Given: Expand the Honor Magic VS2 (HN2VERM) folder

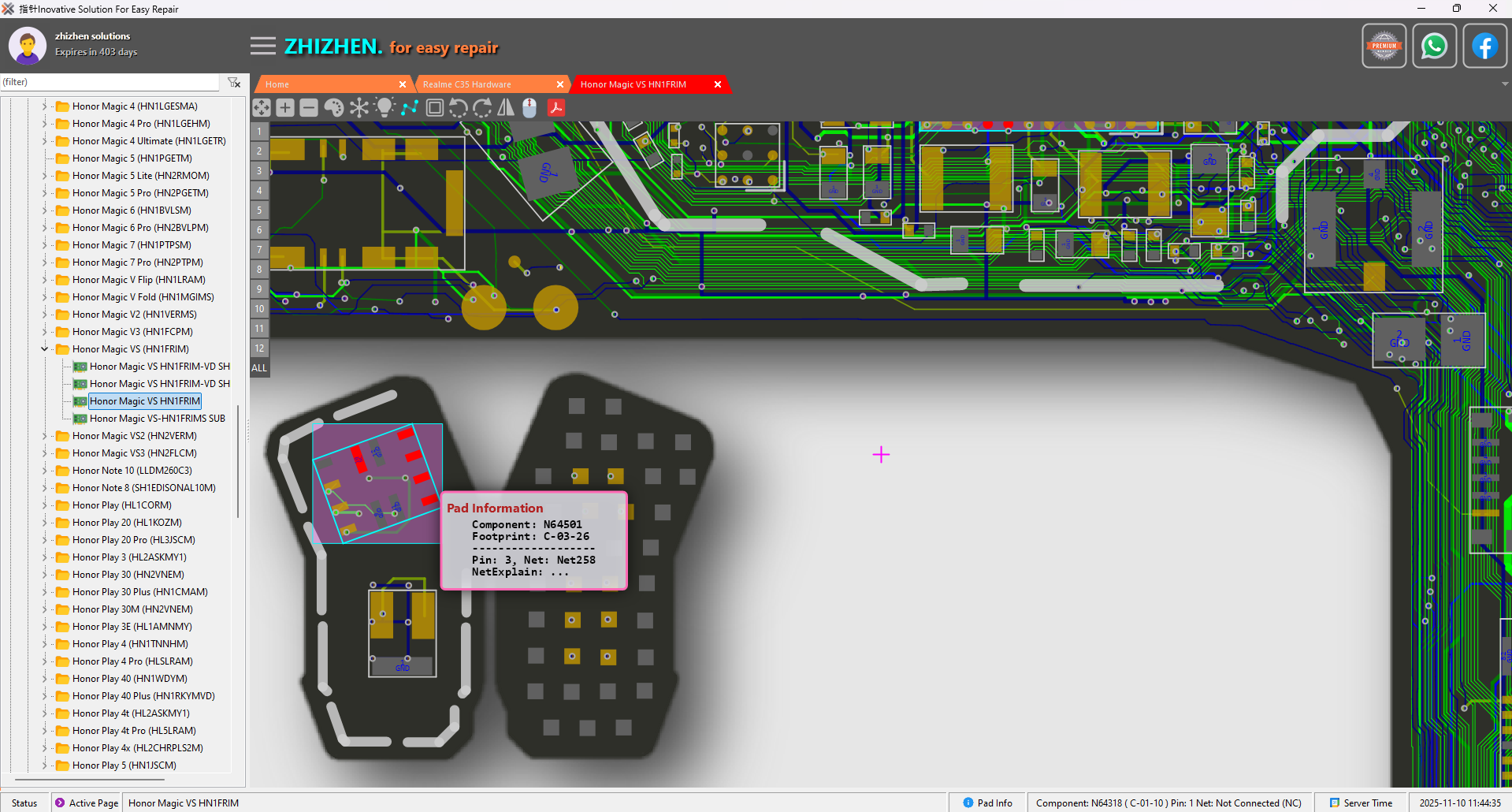Looking at the screenshot, I should (45, 436).
